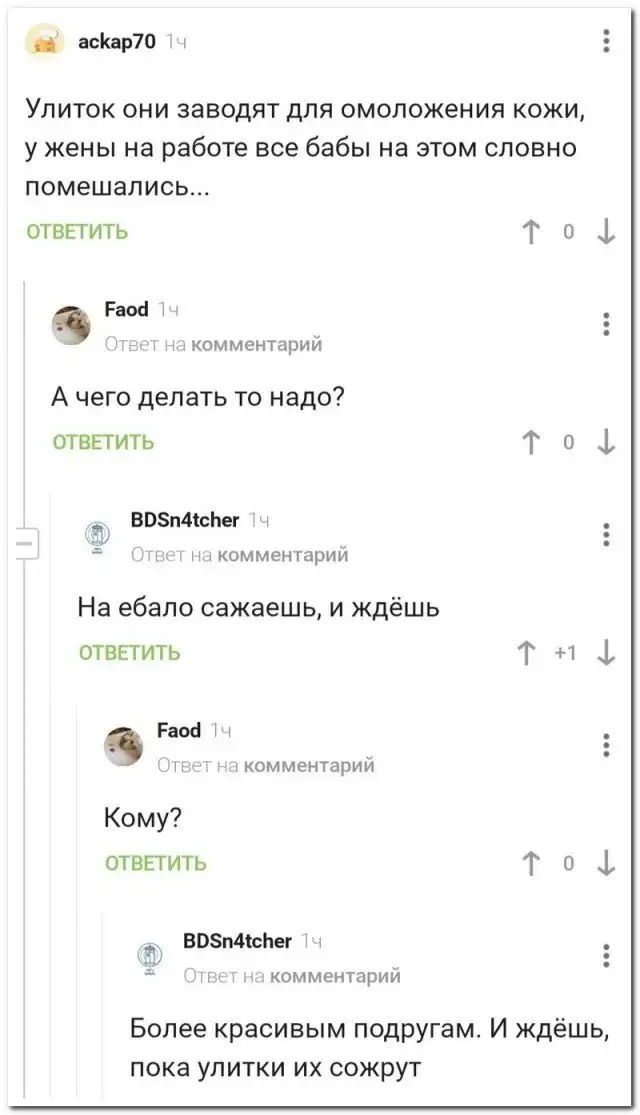The image size is (640, 1115).
Task: Click Faod's avatar beside "А чего делать то надо?"
Action: 71,324
